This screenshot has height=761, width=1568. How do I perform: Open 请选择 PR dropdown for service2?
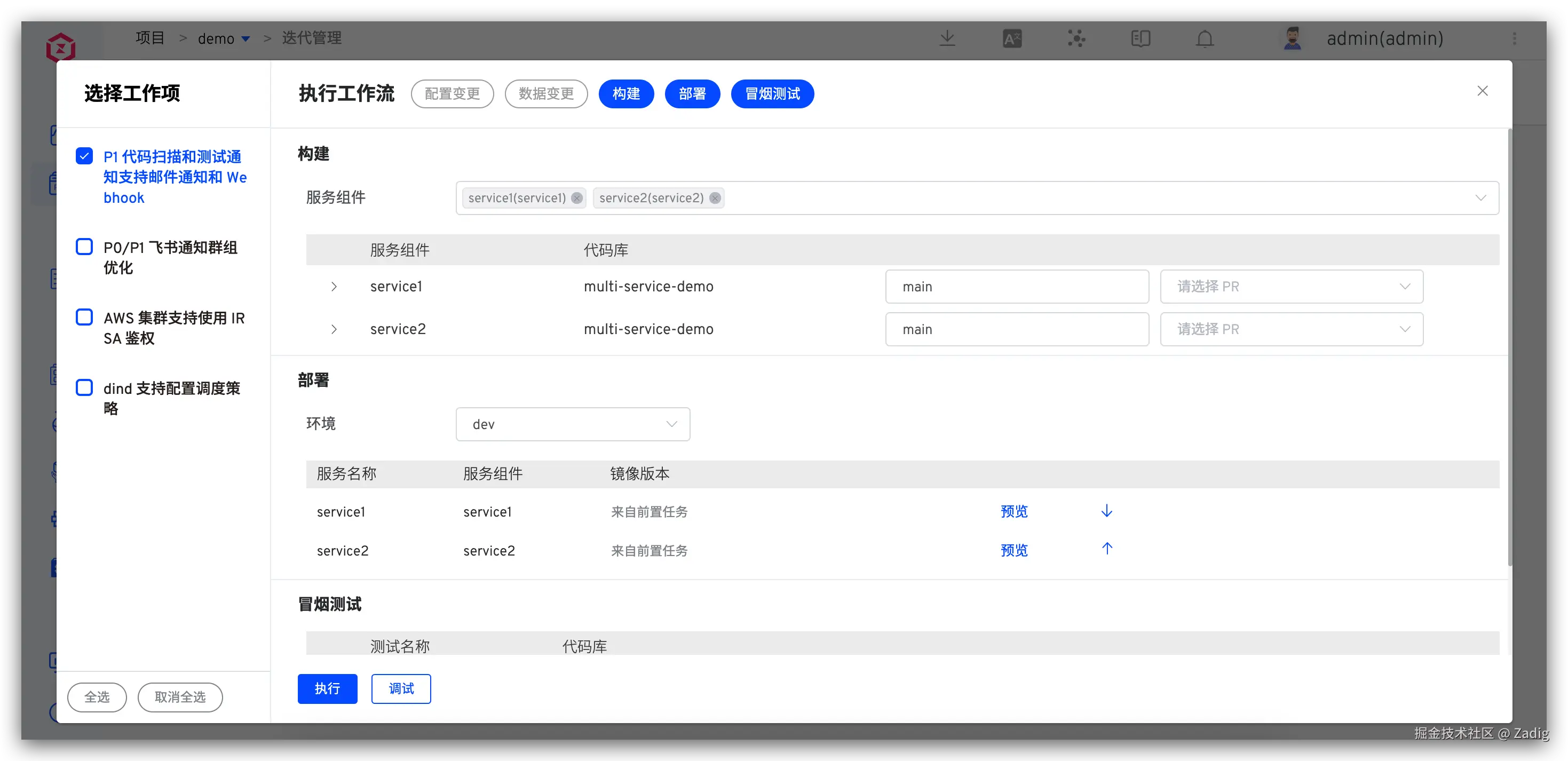[x=1291, y=329]
